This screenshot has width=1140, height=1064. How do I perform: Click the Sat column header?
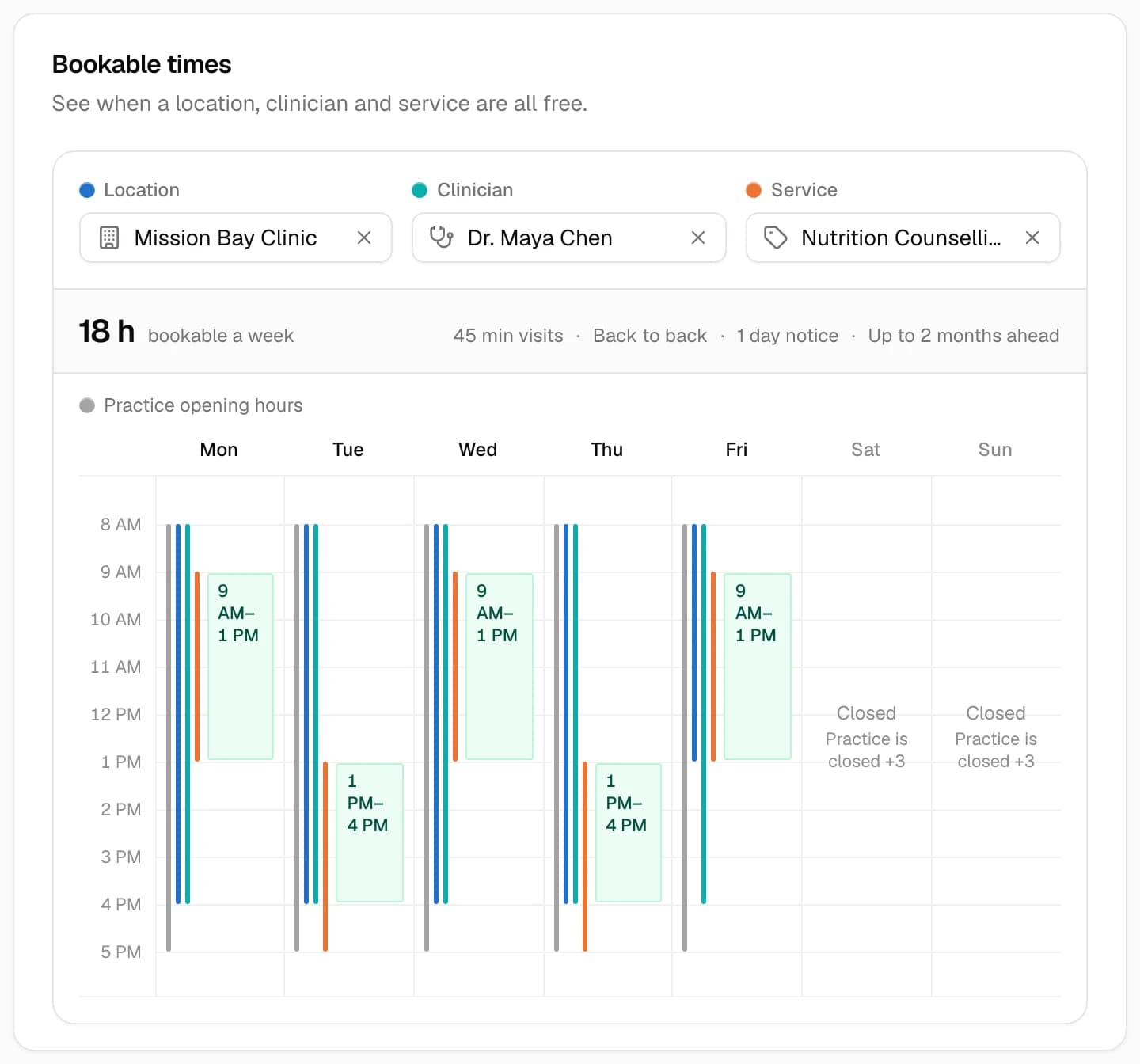pos(866,450)
